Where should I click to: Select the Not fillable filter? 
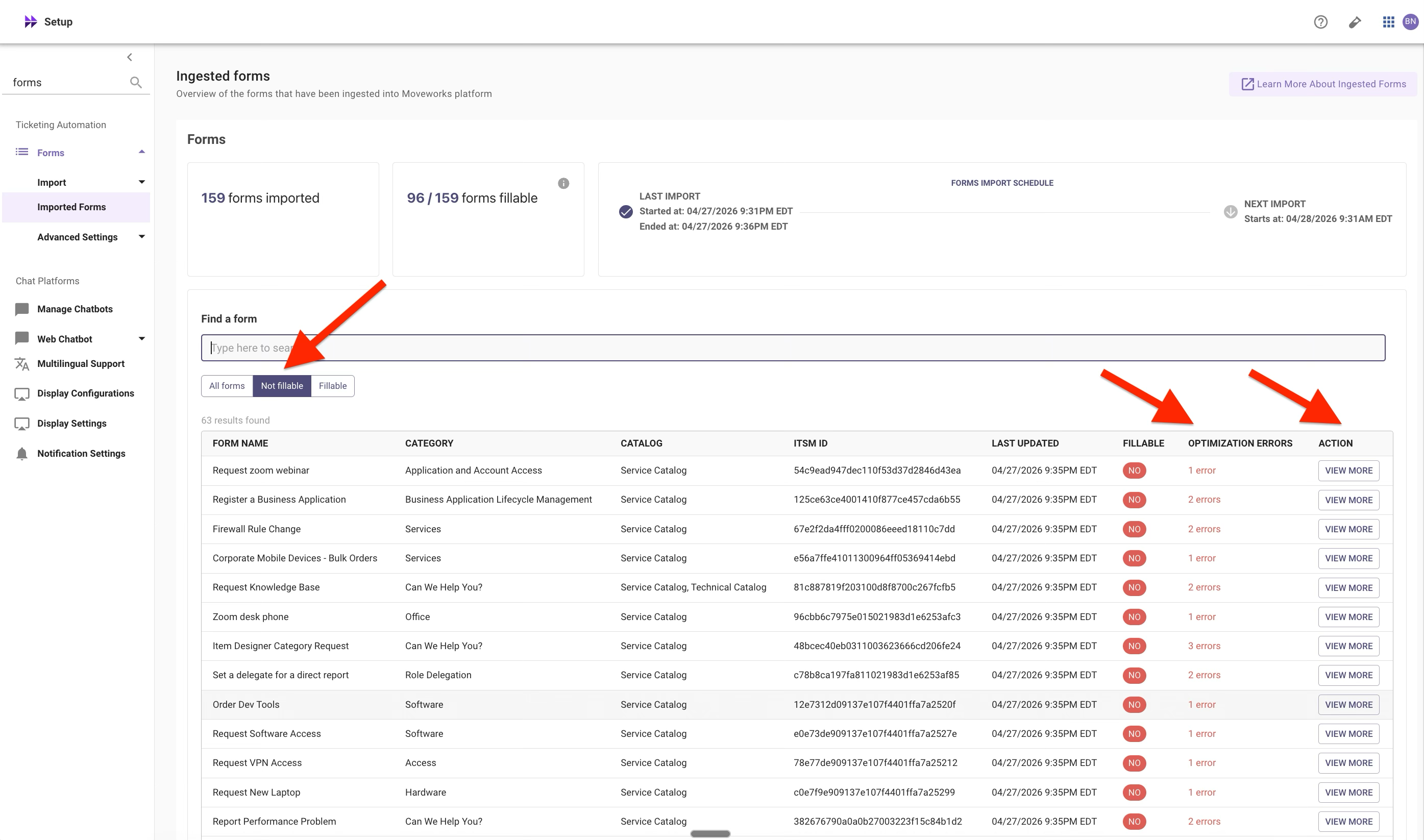pos(282,386)
